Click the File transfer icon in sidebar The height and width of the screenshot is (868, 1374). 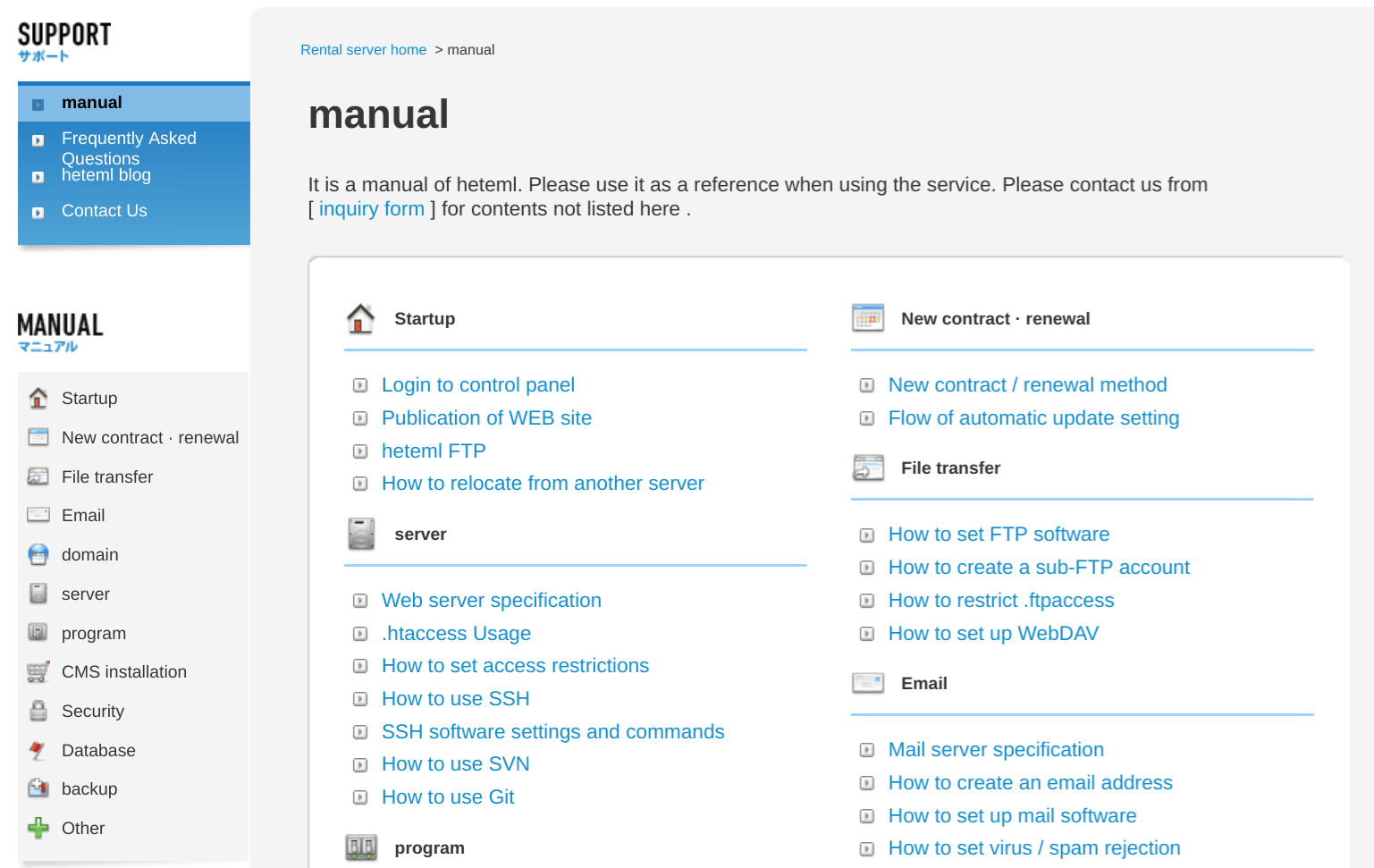[38, 476]
